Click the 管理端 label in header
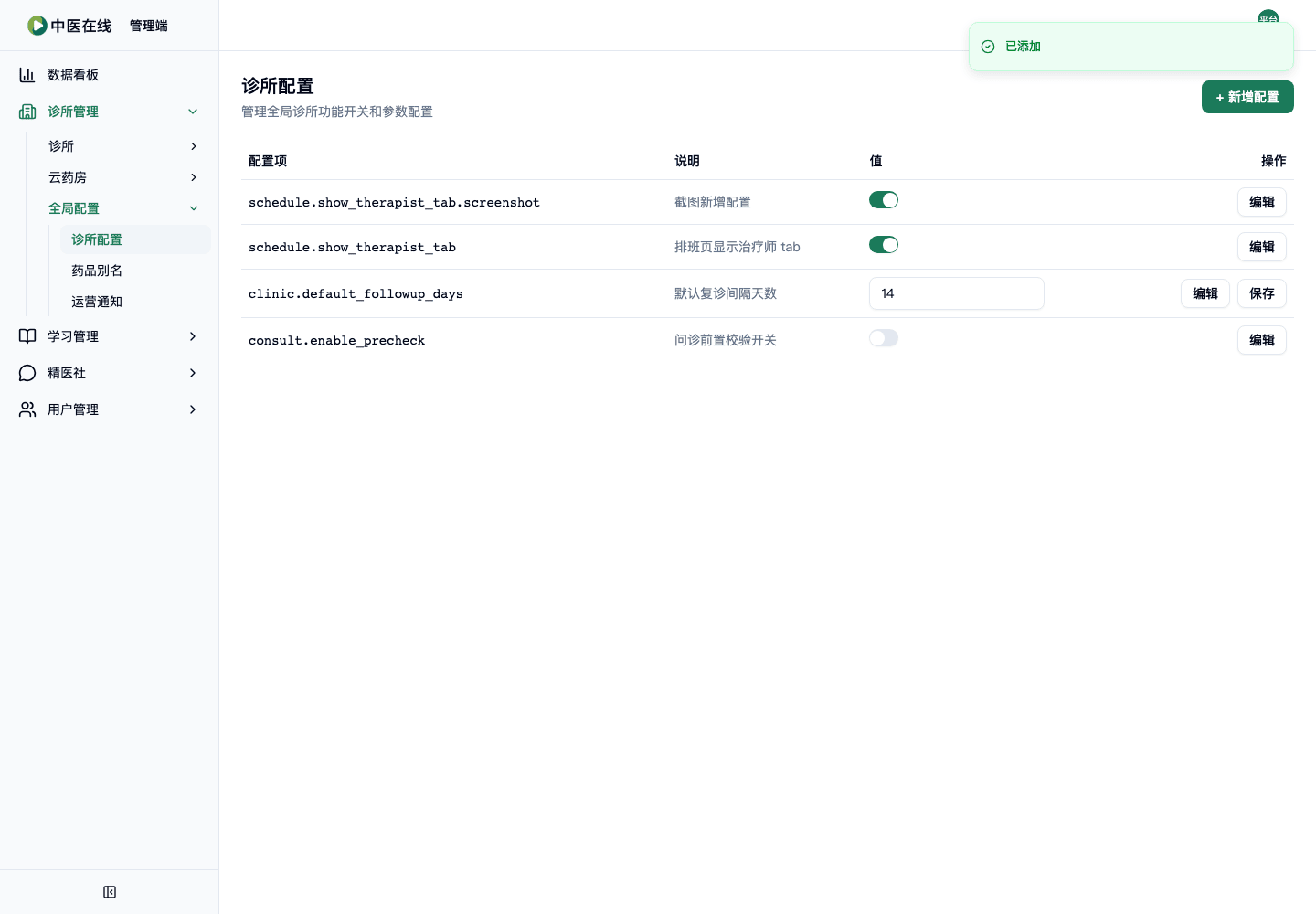Image resolution: width=1316 pixels, height=914 pixels. tap(149, 26)
